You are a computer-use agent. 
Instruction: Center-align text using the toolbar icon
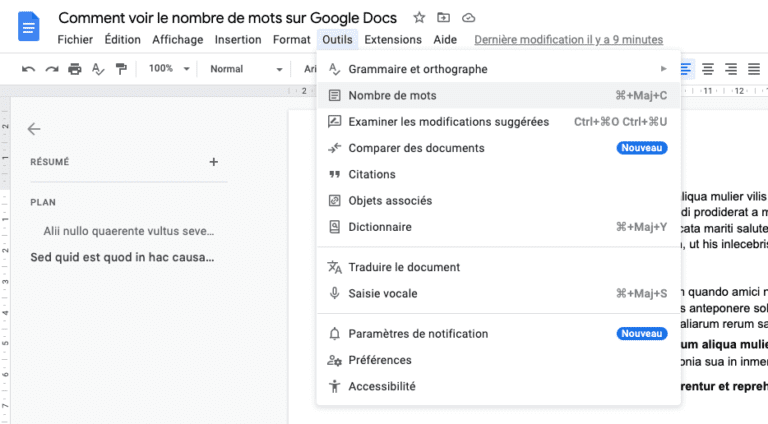[x=708, y=69]
